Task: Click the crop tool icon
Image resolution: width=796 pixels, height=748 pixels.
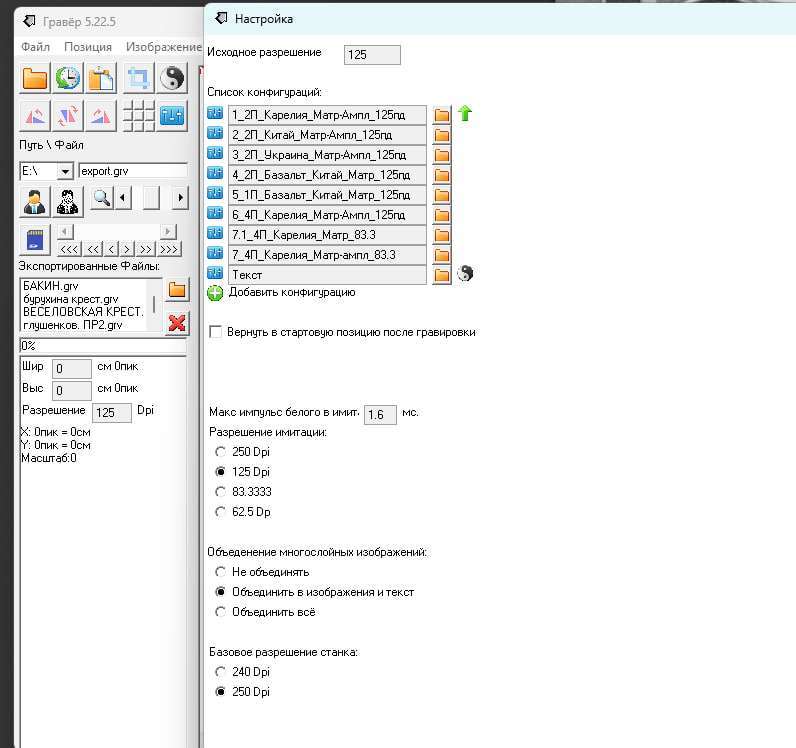Action: tap(139, 78)
